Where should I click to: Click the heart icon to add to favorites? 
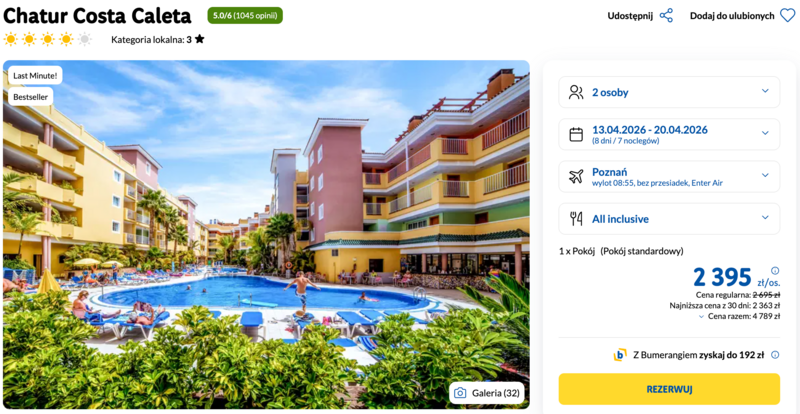(787, 16)
